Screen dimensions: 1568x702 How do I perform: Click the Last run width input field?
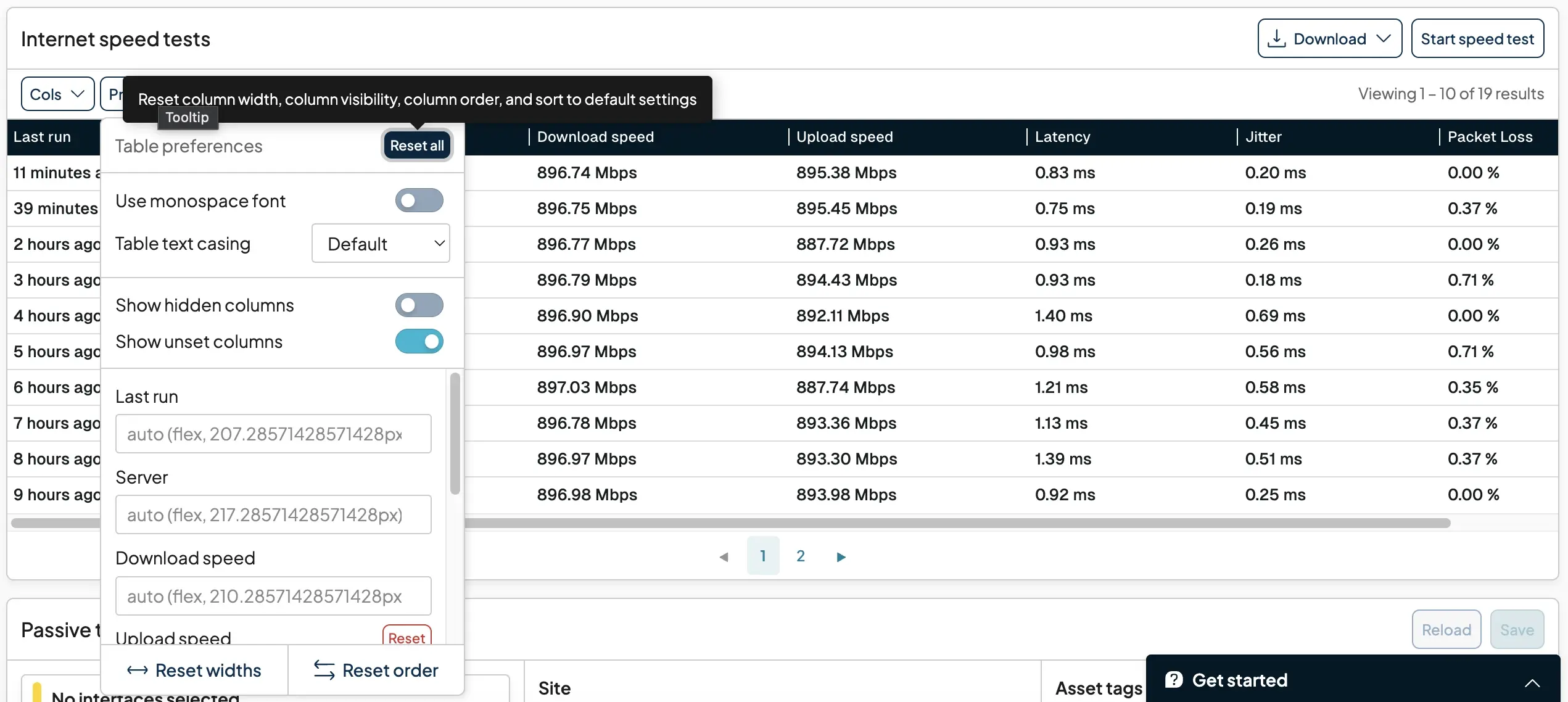click(273, 433)
